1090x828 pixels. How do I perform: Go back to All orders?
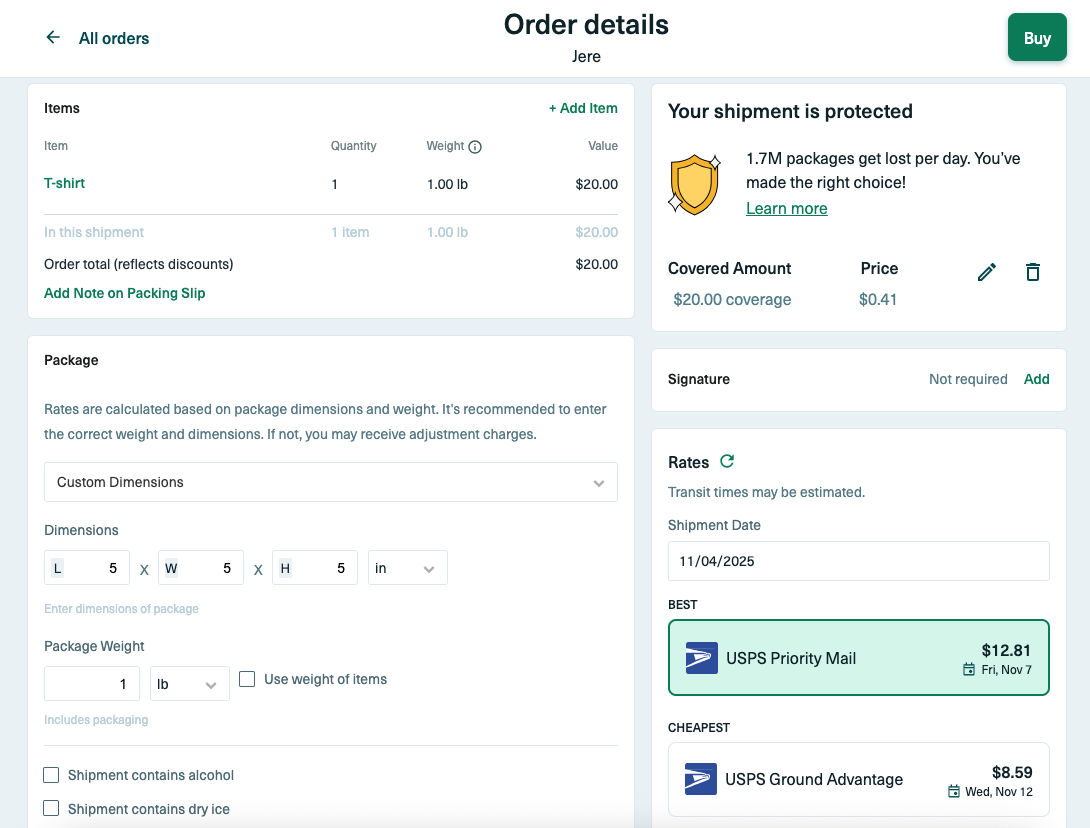coord(114,38)
